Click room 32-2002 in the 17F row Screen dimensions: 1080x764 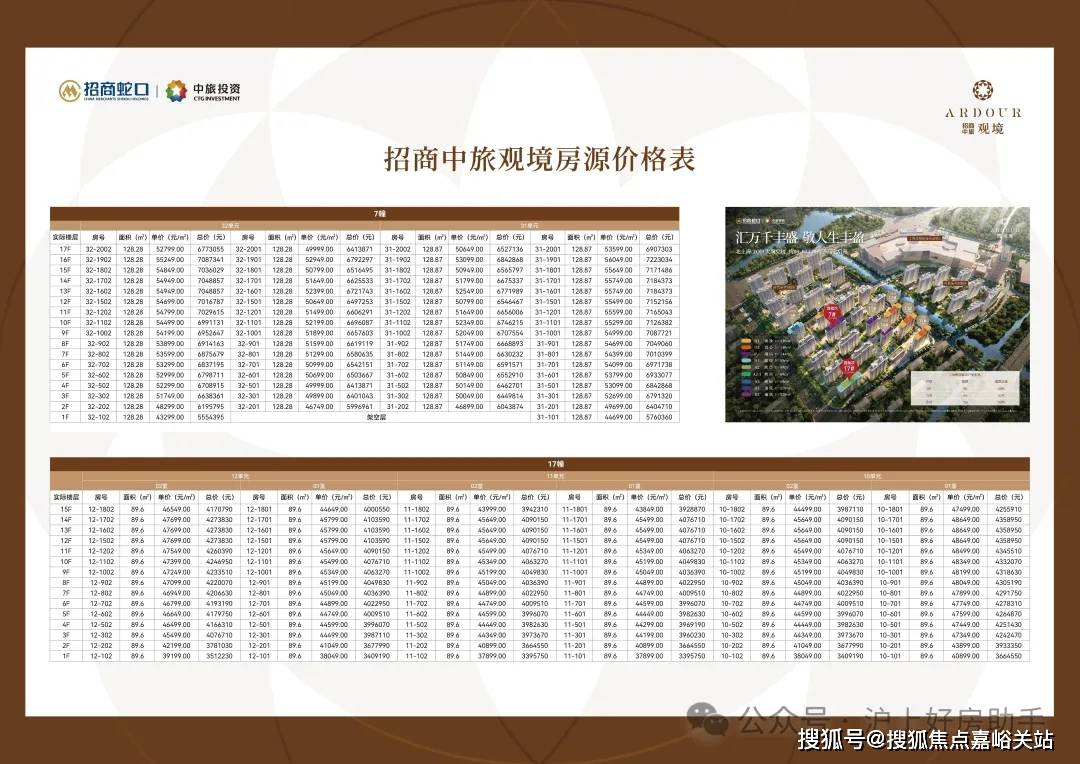tap(100, 249)
